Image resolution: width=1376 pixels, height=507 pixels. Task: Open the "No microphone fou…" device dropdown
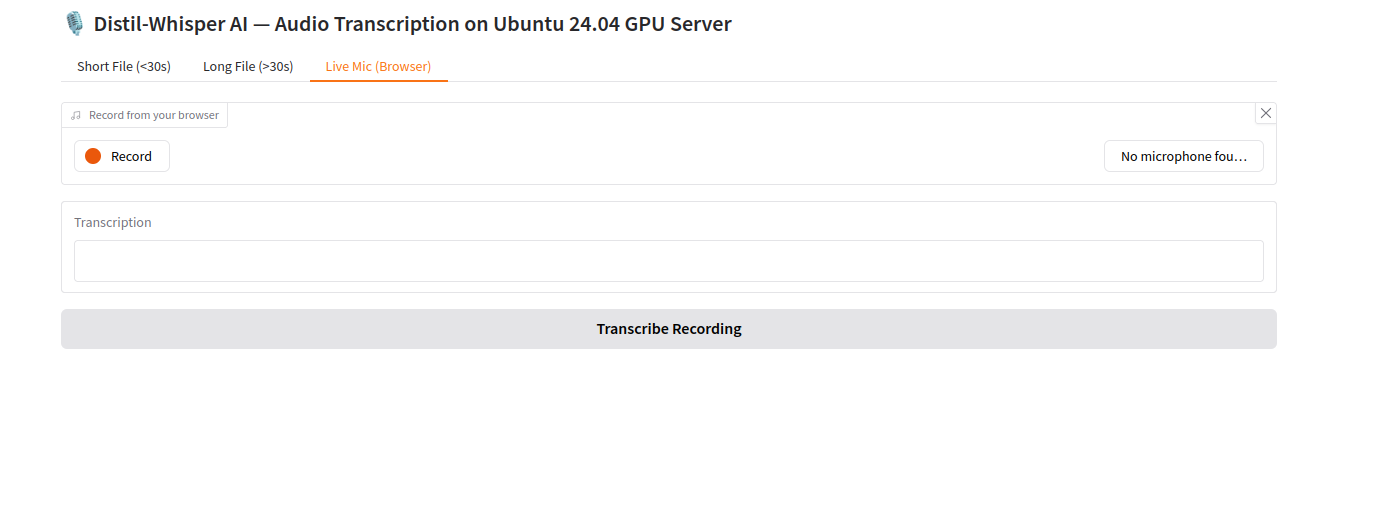(1183, 156)
